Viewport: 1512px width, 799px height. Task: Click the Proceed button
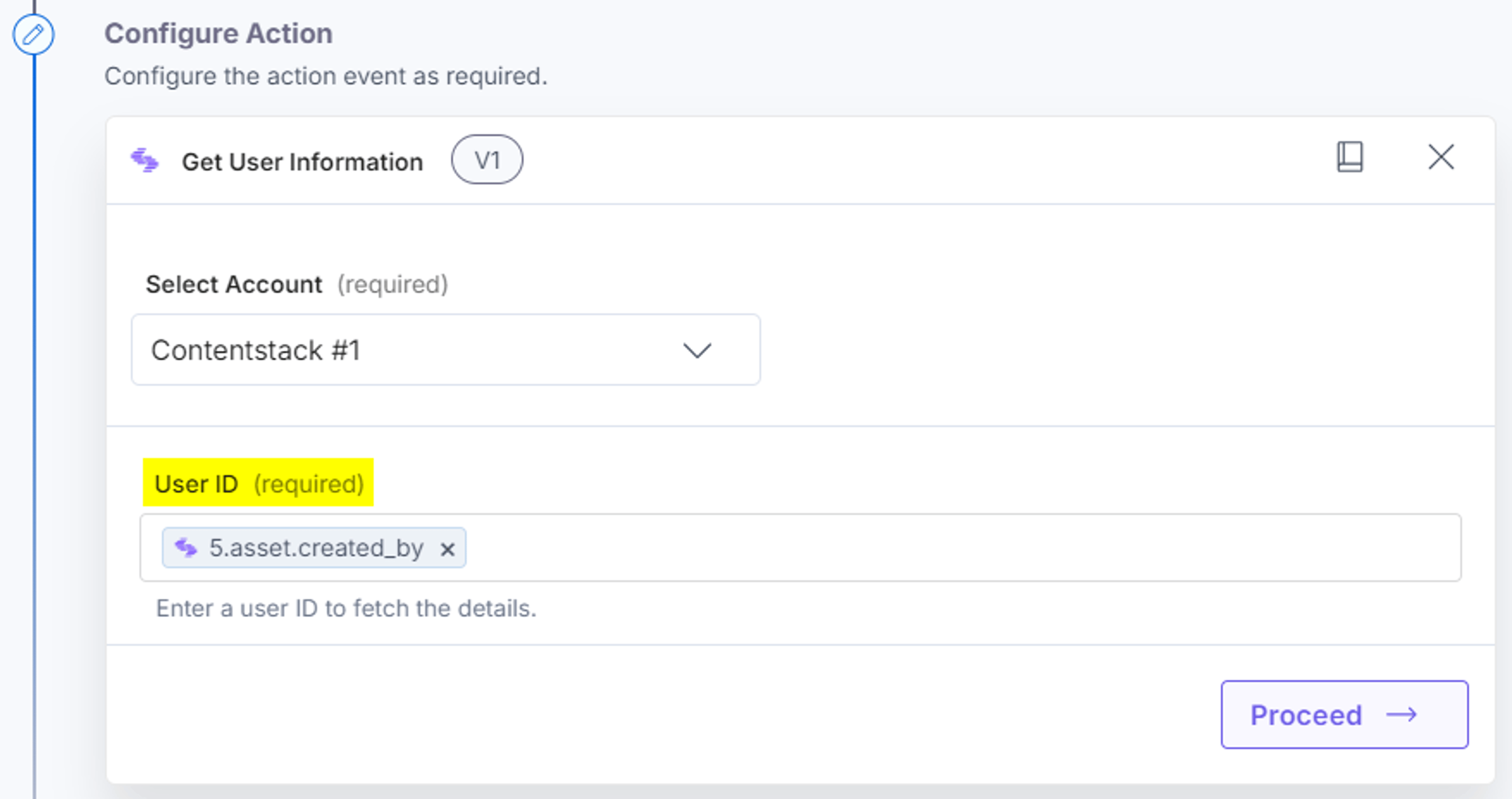coord(1344,714)
